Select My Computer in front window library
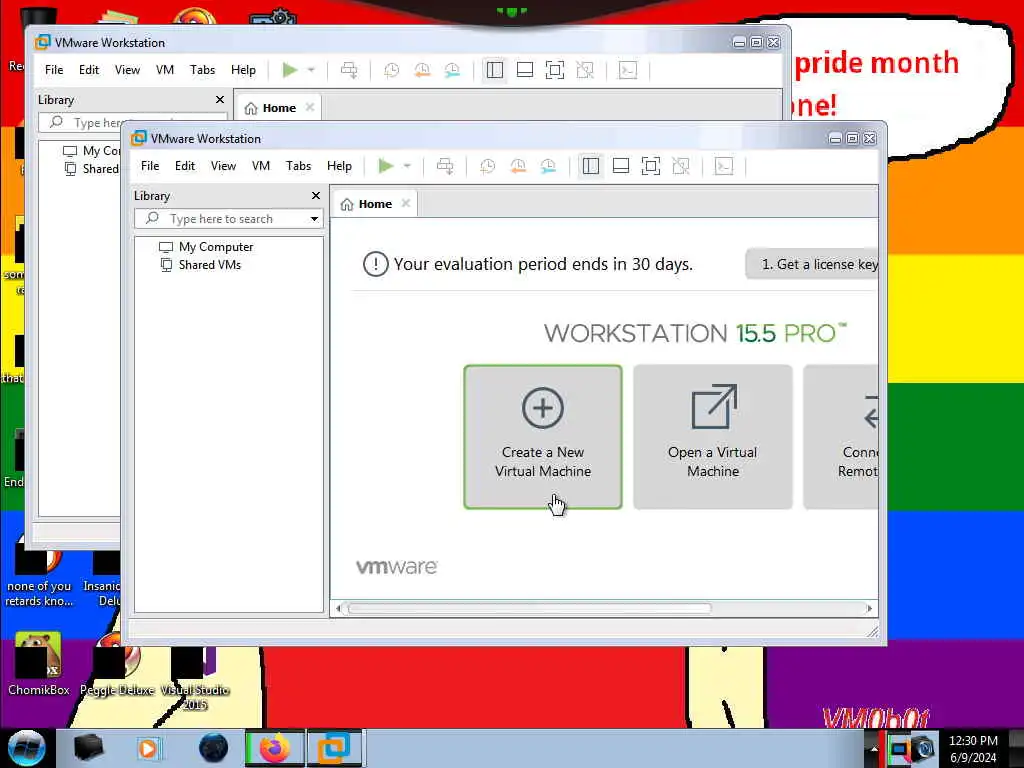The image size is (1024, 768). (206, 247)
